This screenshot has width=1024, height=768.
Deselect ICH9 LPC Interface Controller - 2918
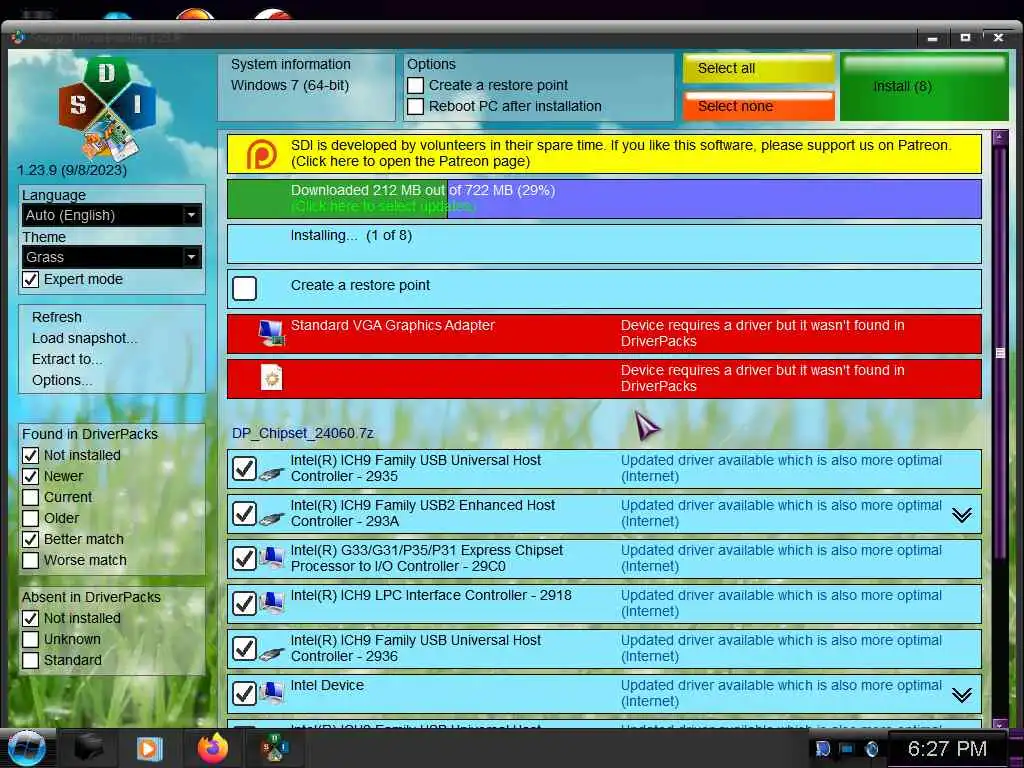tap(244, 603)
